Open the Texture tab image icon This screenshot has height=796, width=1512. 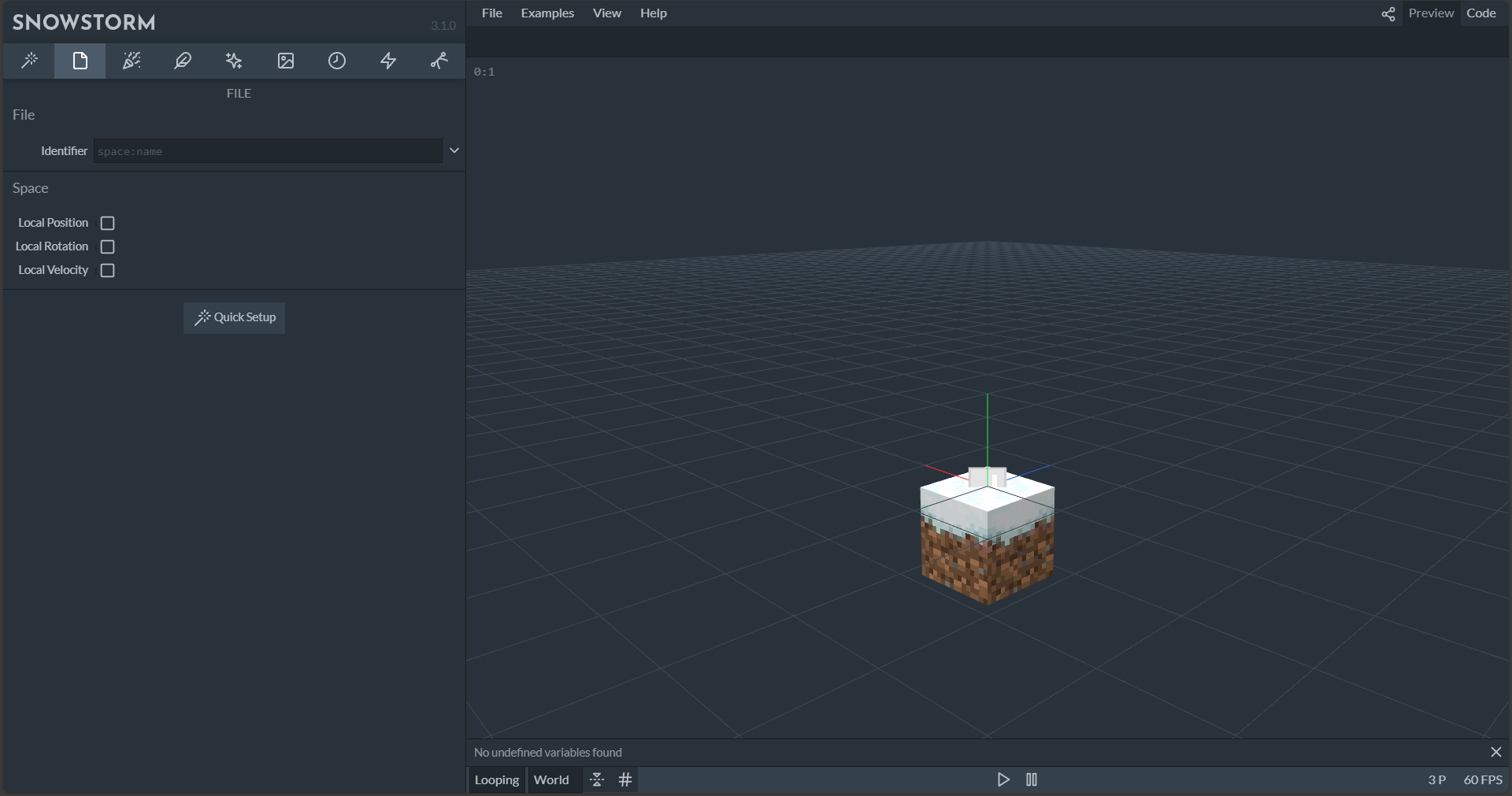tap(286, 61)
